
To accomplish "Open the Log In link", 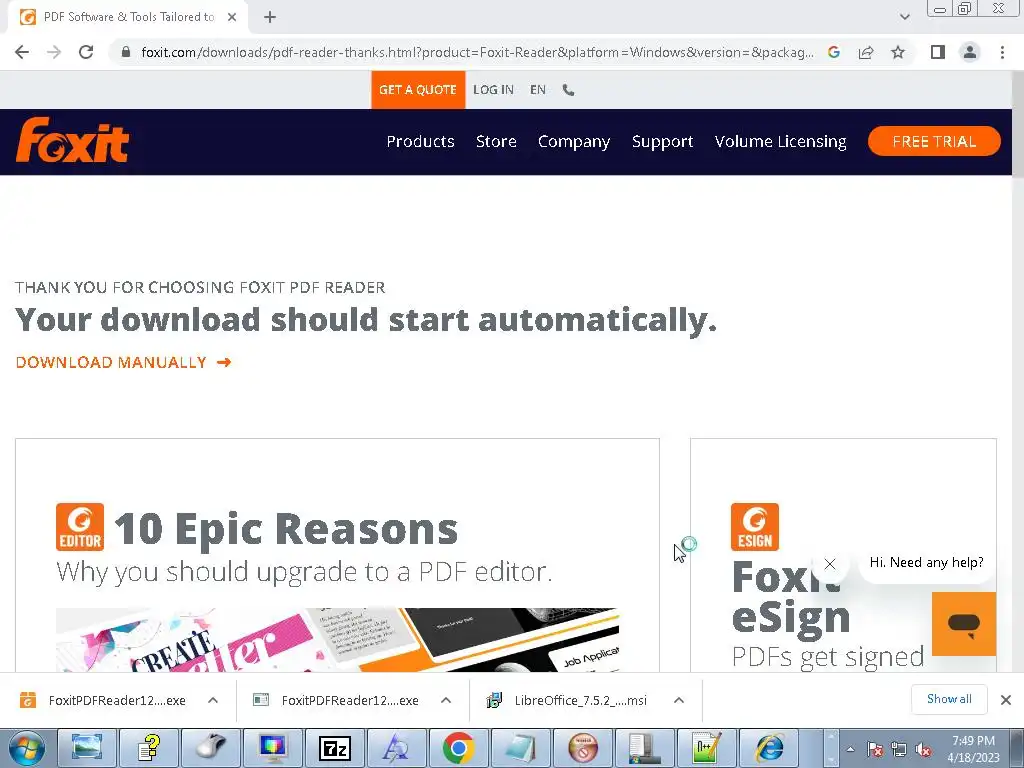I will [x=493, y=90].
